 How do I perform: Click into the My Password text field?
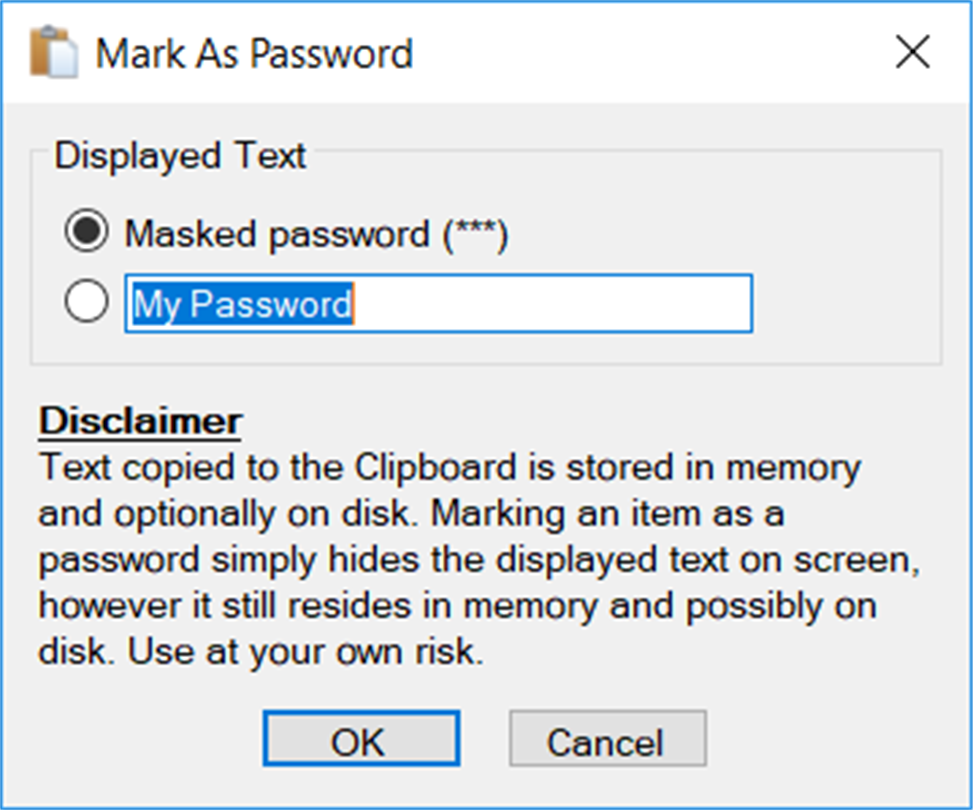coord(438,304)
